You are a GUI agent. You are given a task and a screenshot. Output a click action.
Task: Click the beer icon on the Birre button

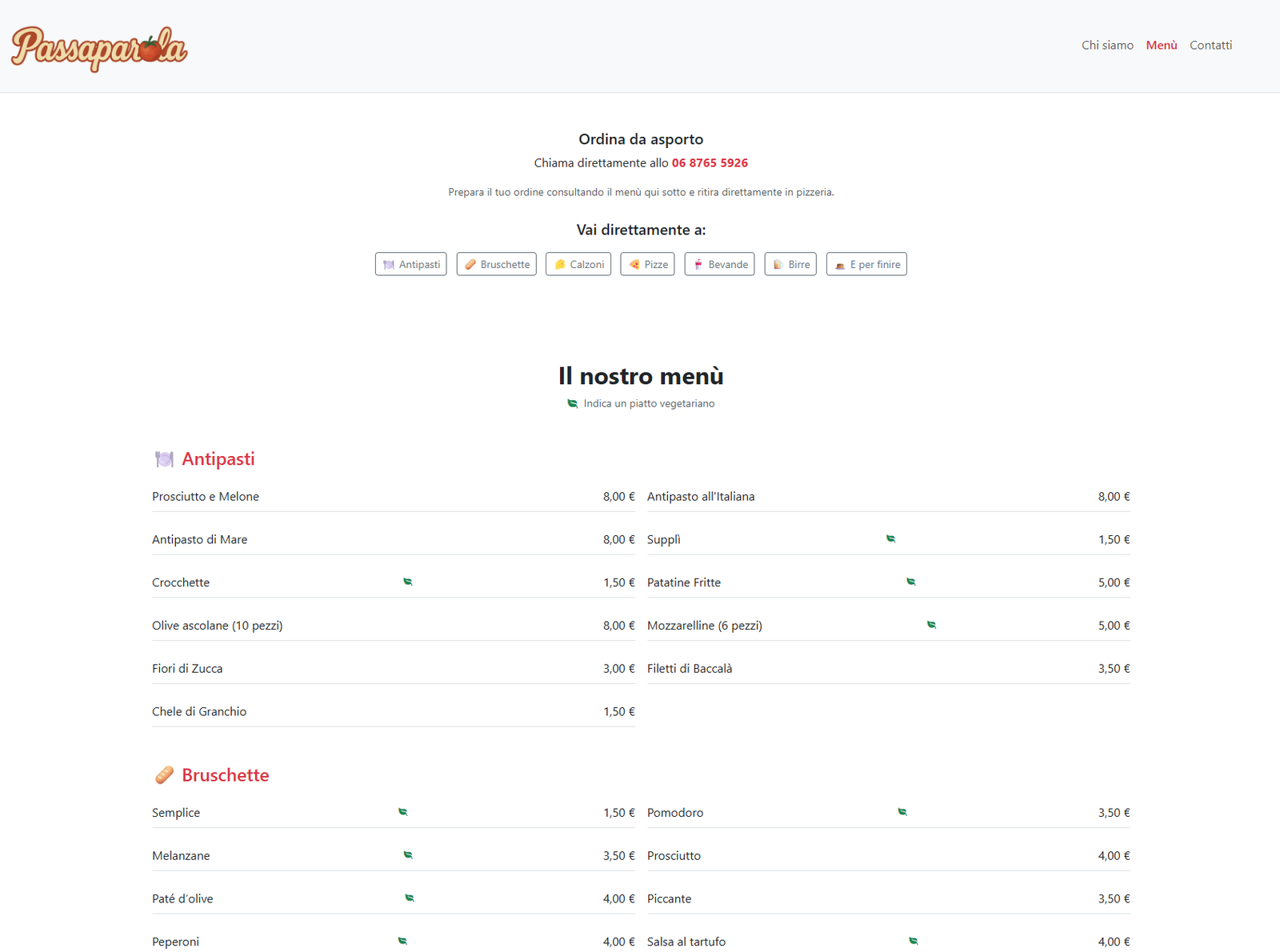click(777, 264)
